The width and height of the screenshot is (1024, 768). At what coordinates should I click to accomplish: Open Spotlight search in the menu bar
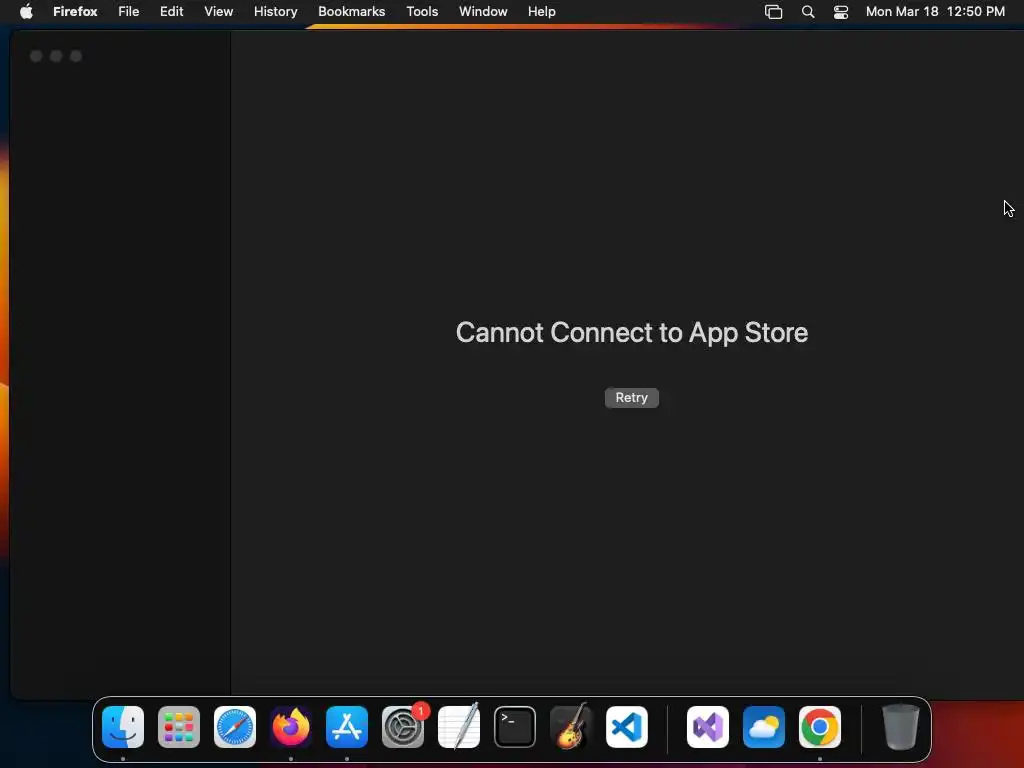[808, 12]
